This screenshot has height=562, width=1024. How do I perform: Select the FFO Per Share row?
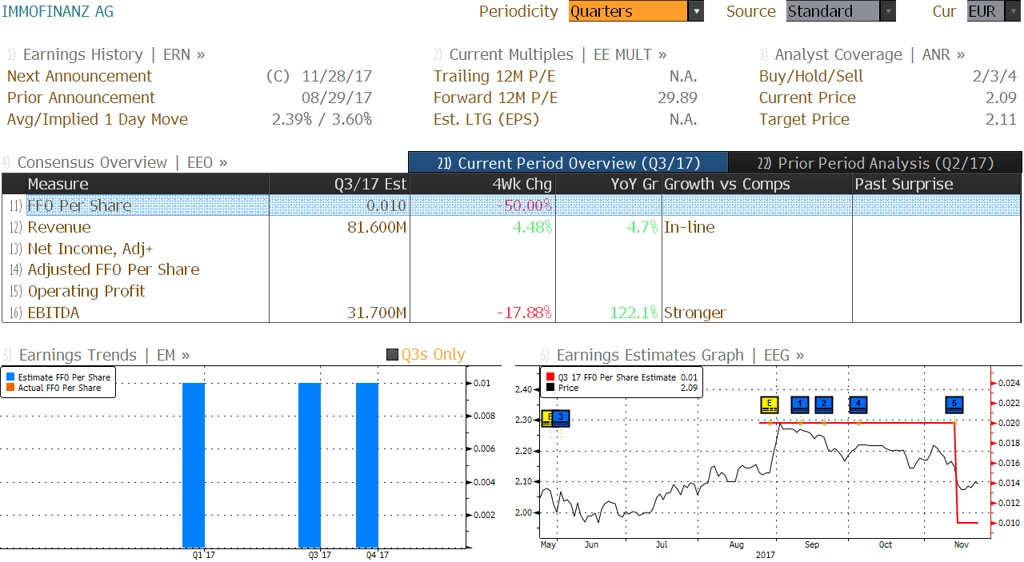pyautogui.click(x=511, y=205)
